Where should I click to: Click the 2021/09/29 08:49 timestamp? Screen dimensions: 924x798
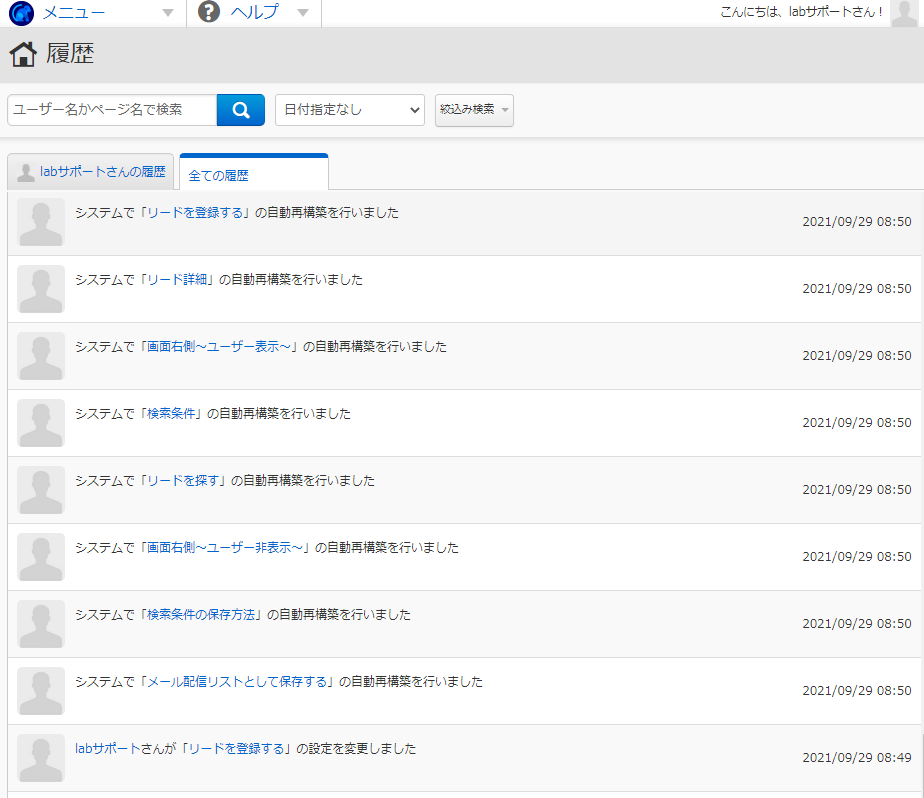857,757
